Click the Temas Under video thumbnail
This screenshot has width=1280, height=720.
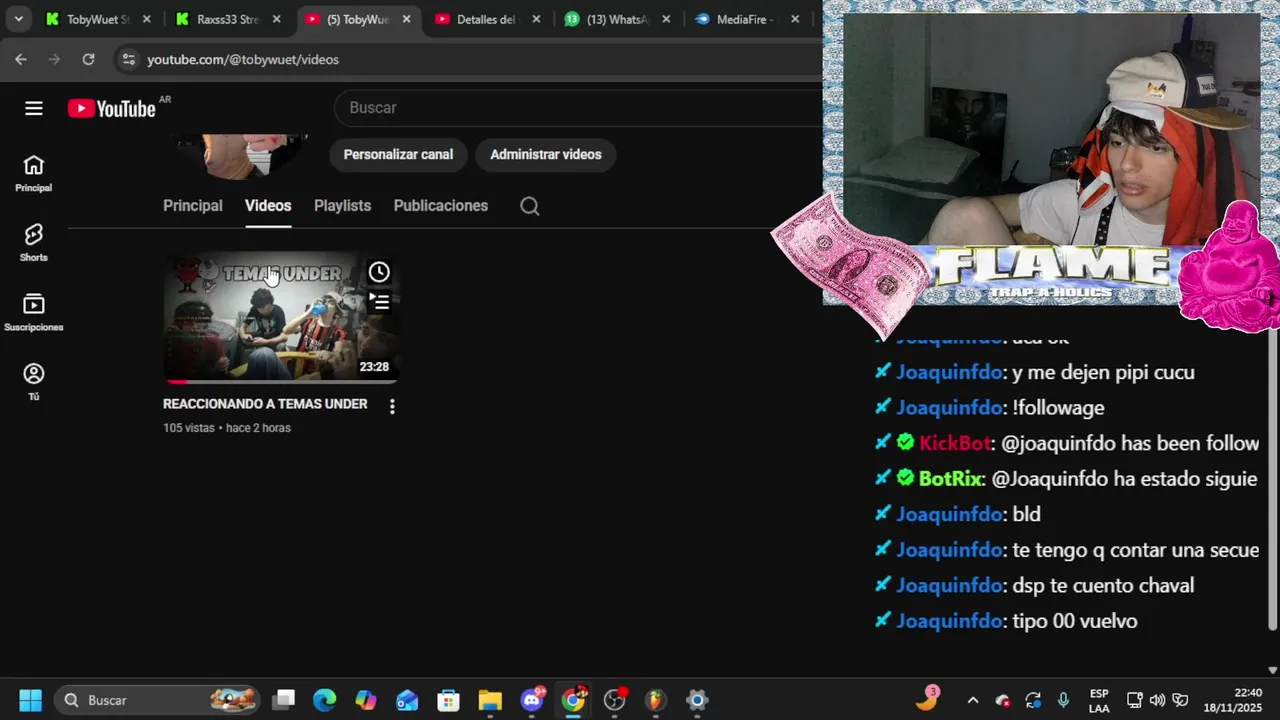point(281,318)
